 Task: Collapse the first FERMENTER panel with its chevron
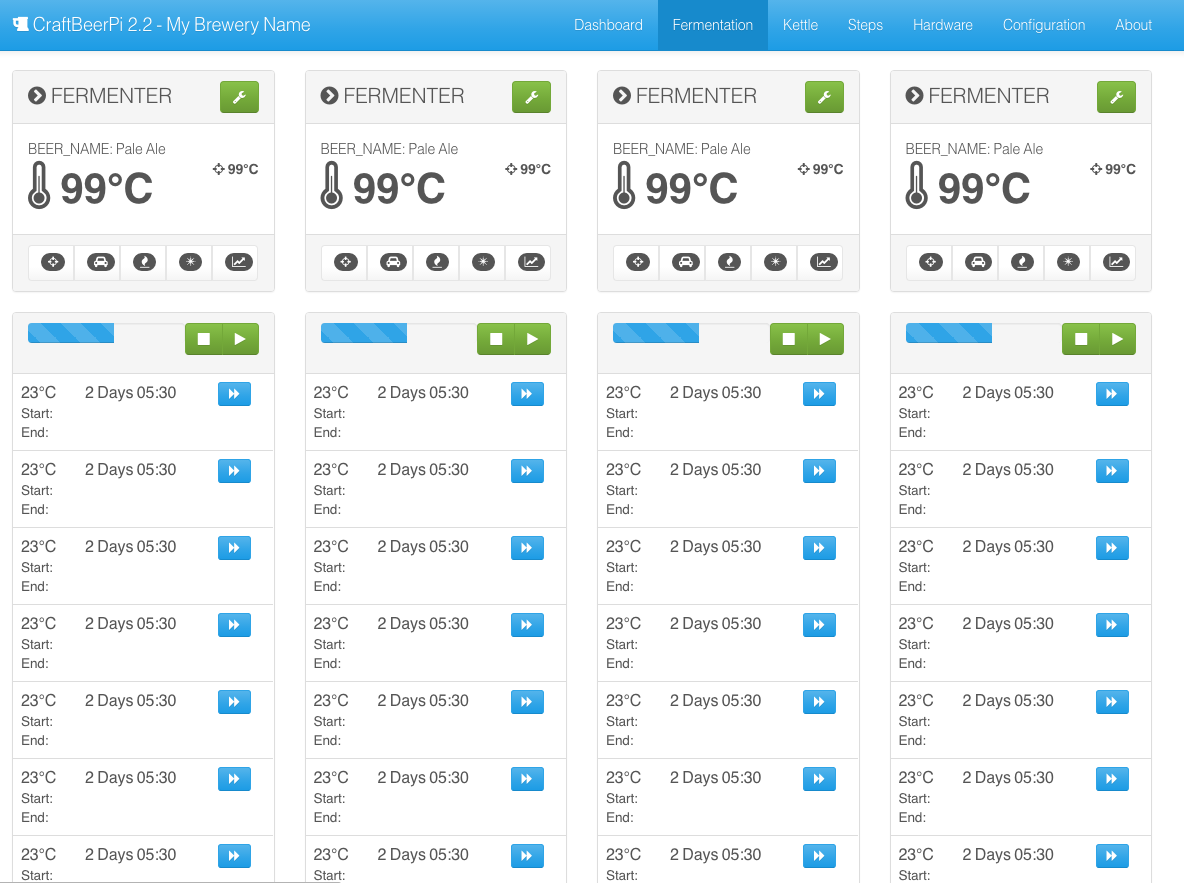(37, 96)
